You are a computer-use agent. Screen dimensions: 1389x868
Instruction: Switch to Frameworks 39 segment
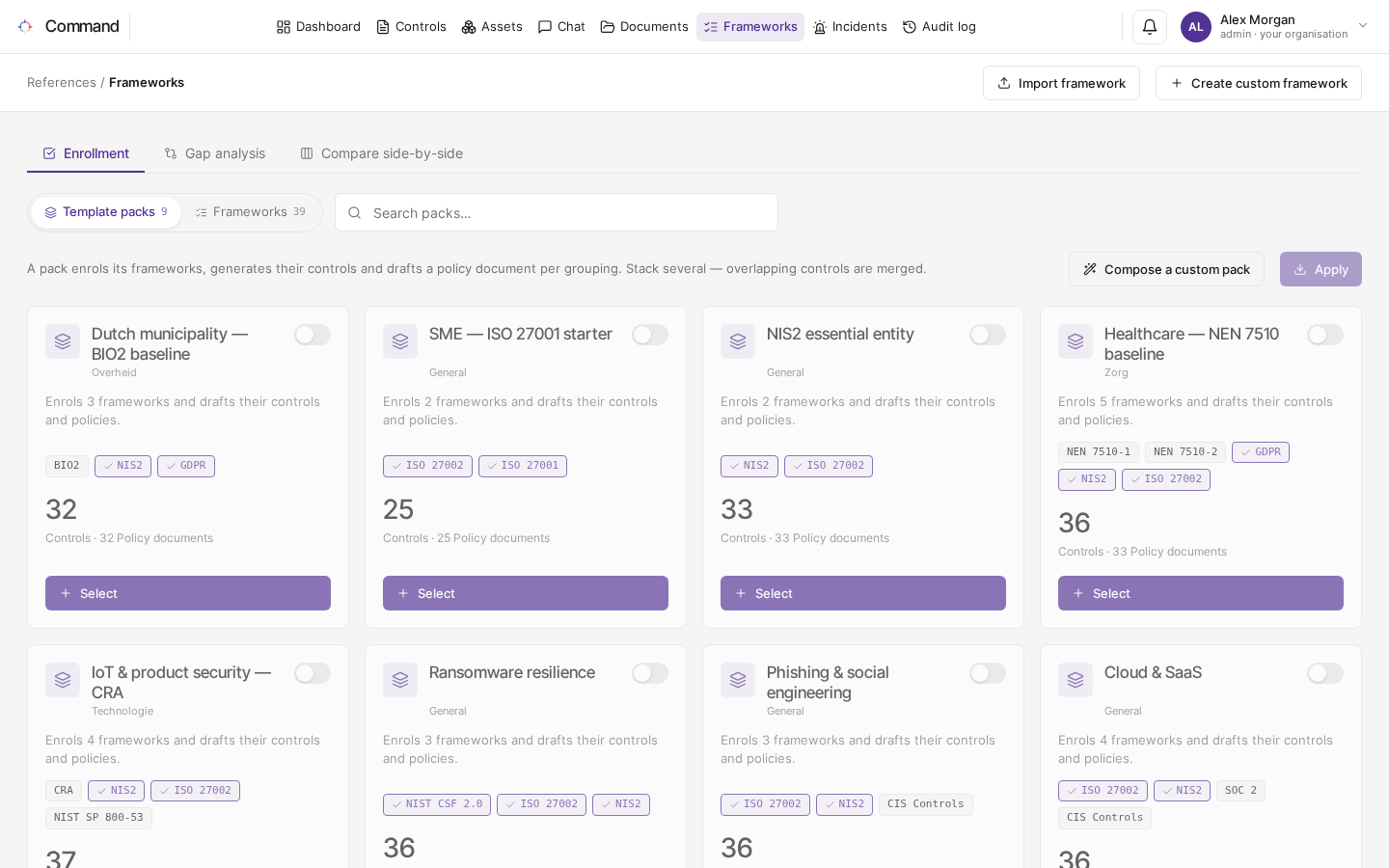251,212
